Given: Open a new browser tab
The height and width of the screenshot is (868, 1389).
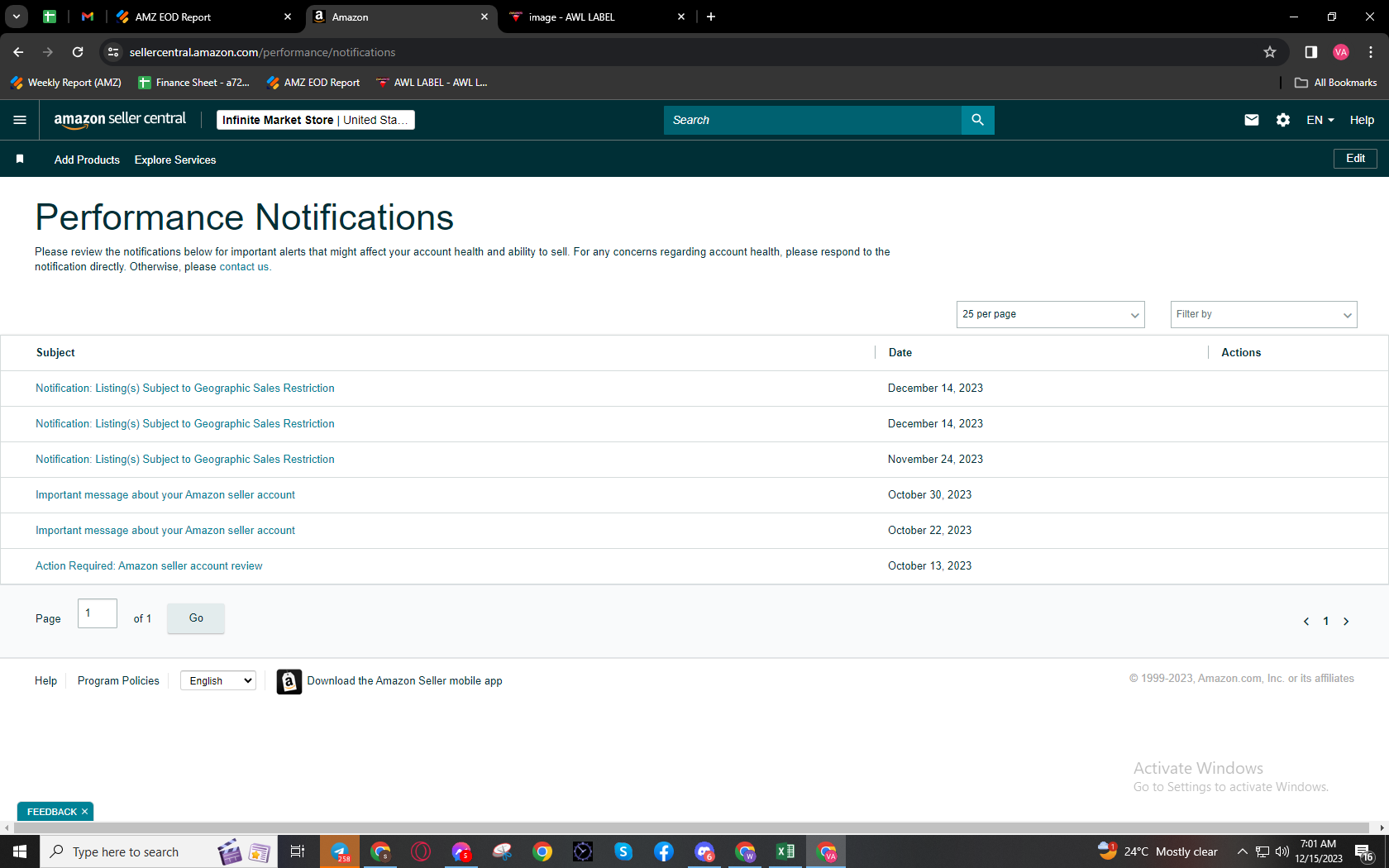Looking at the screenshot, I should [x=711, y=17].
